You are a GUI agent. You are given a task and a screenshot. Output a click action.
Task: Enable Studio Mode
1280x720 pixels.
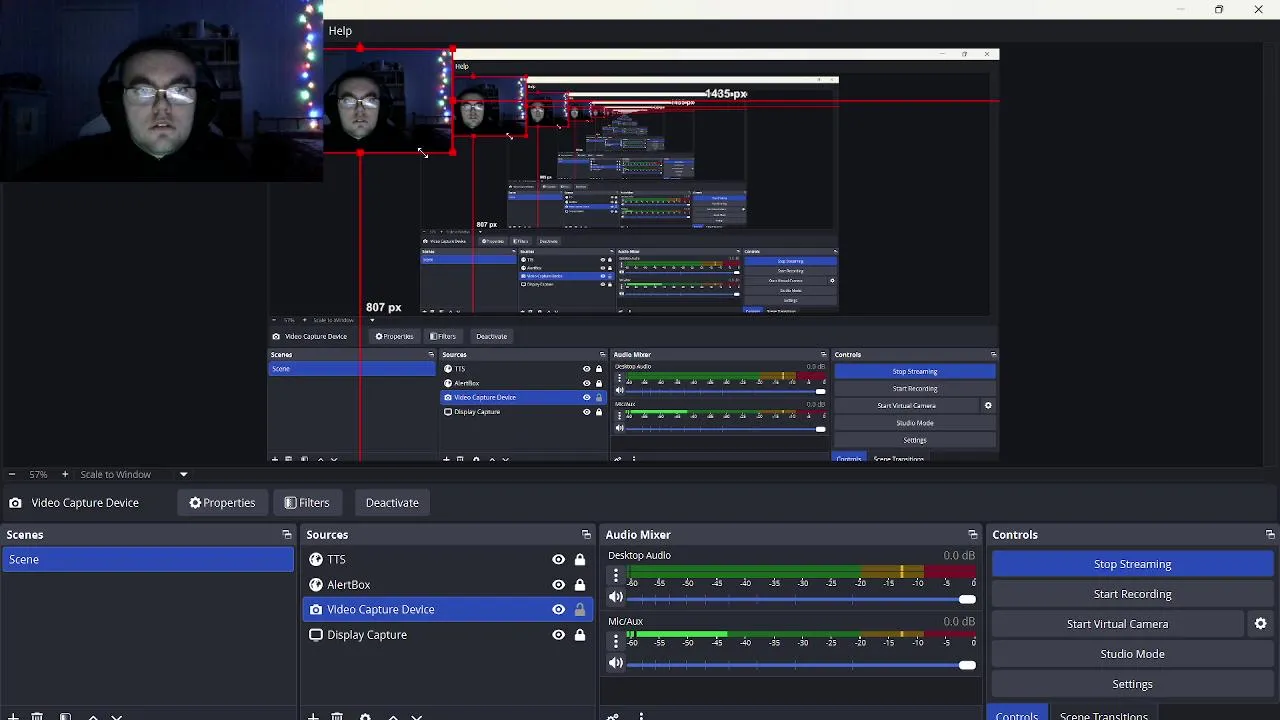click(x=1132, y=654)
